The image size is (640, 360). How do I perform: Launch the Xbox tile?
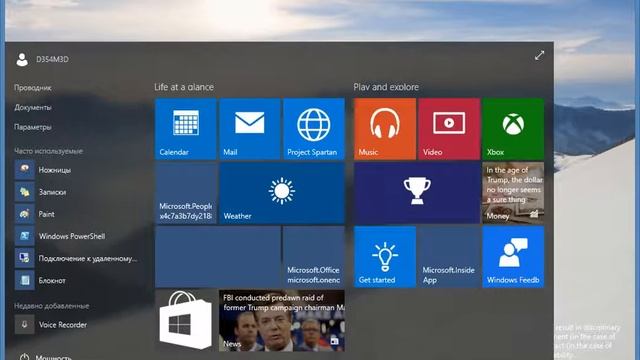[513, 129]
